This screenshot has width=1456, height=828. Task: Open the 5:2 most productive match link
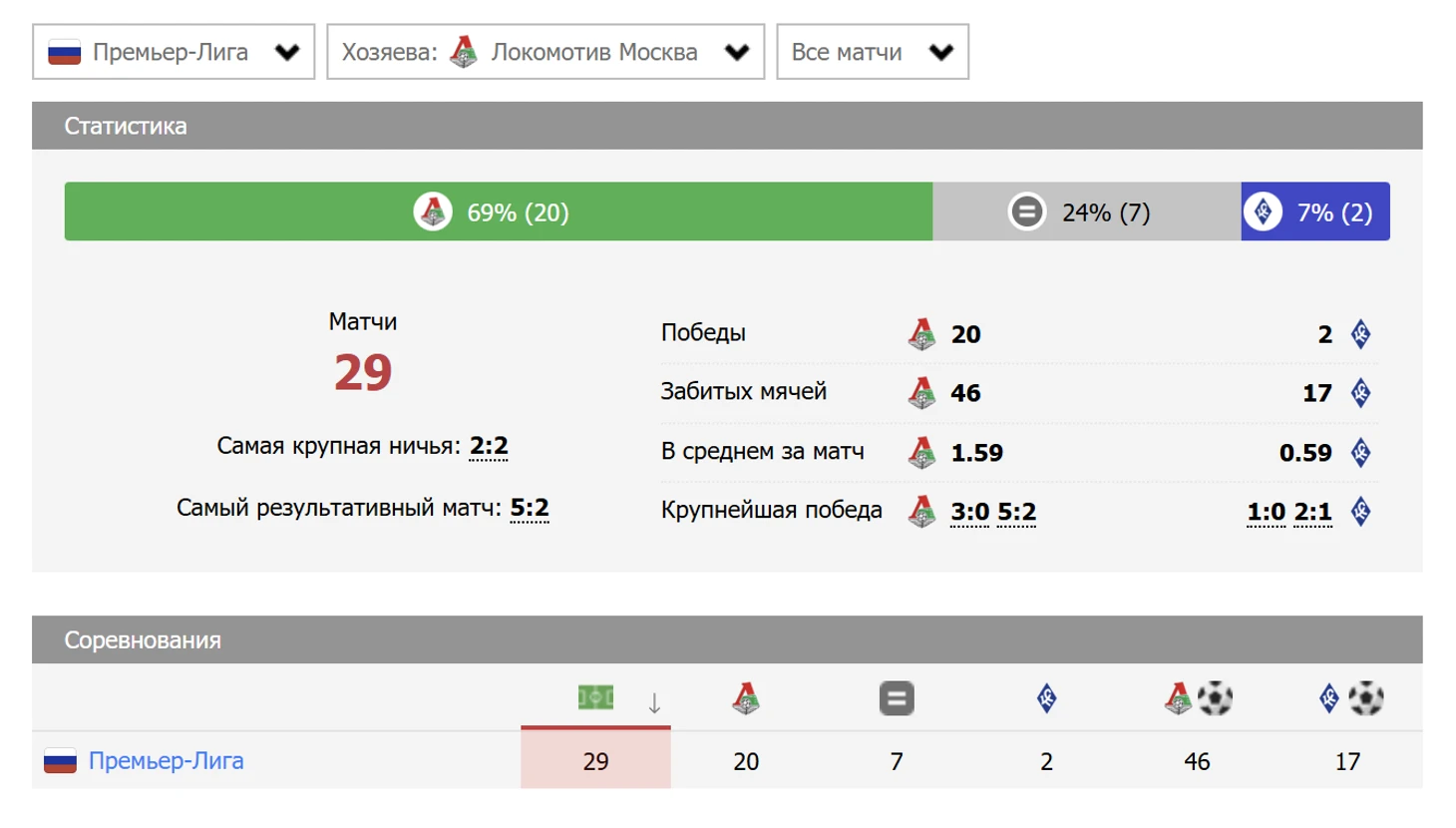[x=530, y=508]
